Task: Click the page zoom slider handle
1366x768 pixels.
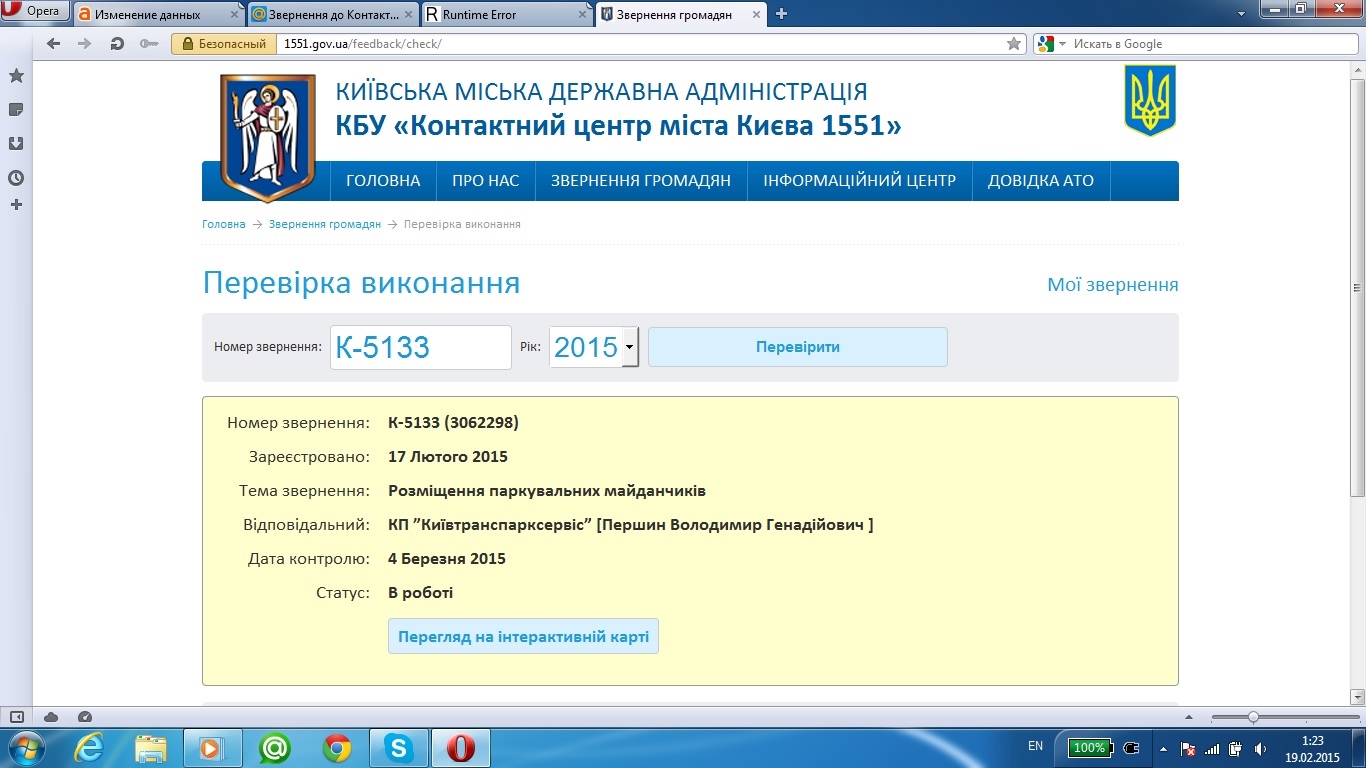Action: click(x=1253, y=717)
